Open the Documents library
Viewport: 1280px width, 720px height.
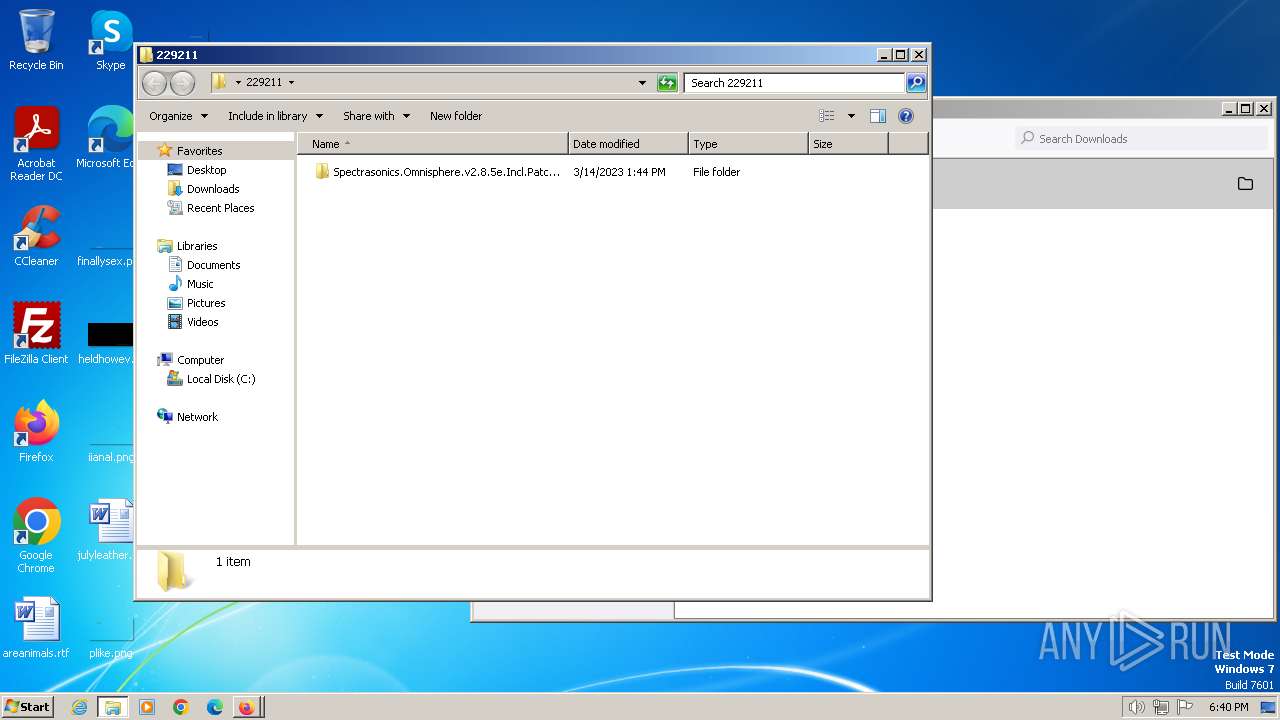coord(213,265)
